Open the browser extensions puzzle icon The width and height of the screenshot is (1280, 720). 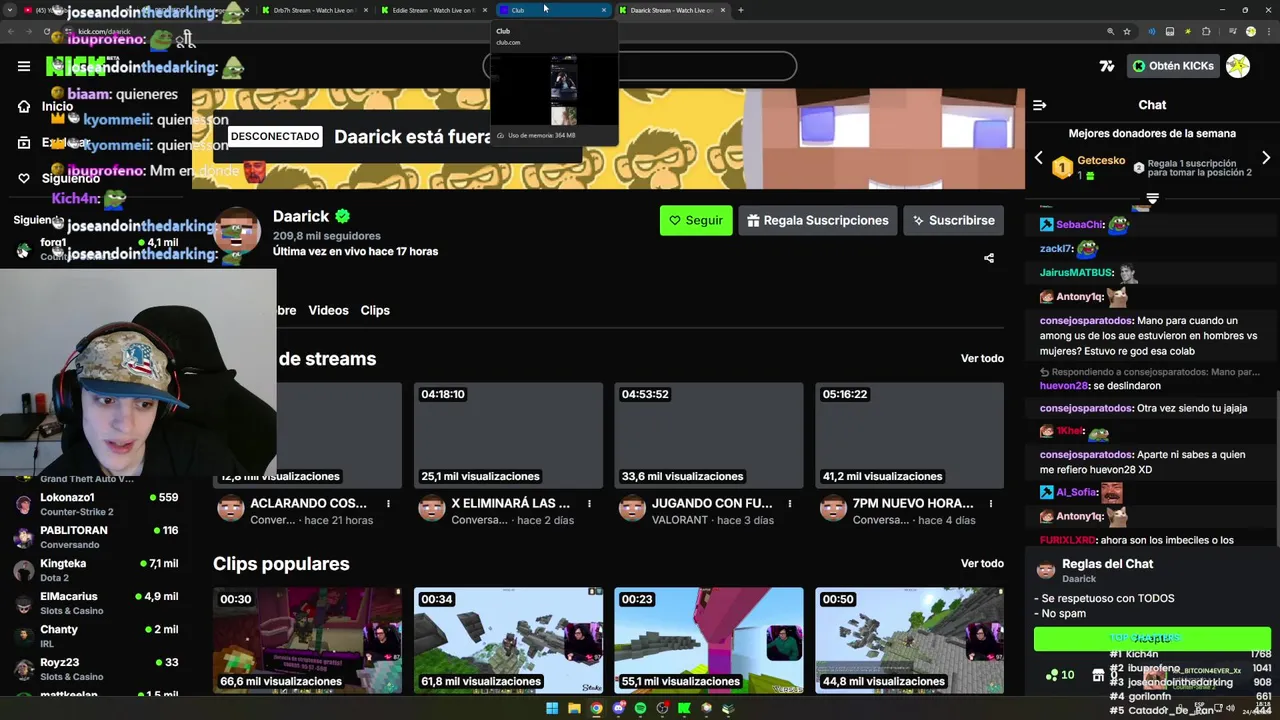tap(1206, 31)
